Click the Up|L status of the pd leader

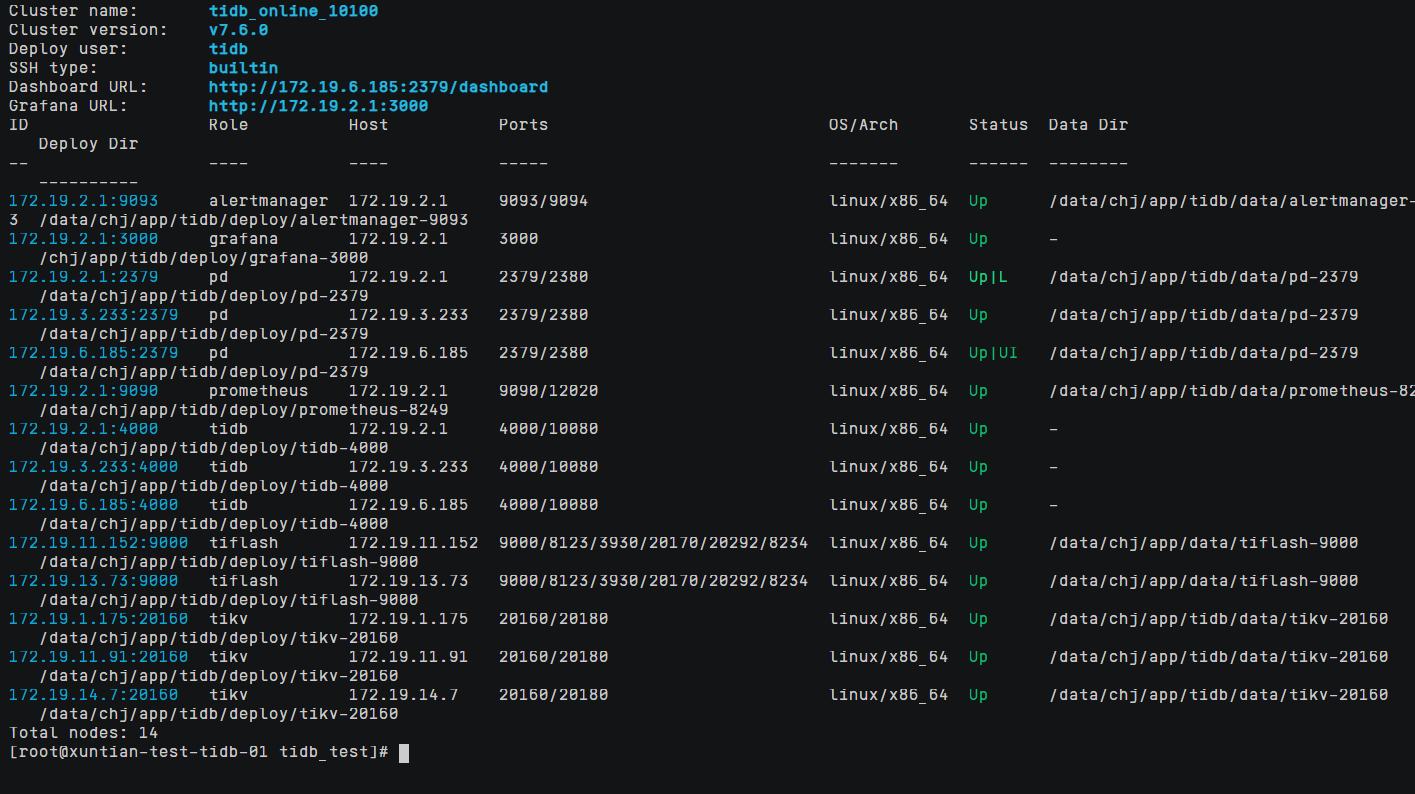988,277
